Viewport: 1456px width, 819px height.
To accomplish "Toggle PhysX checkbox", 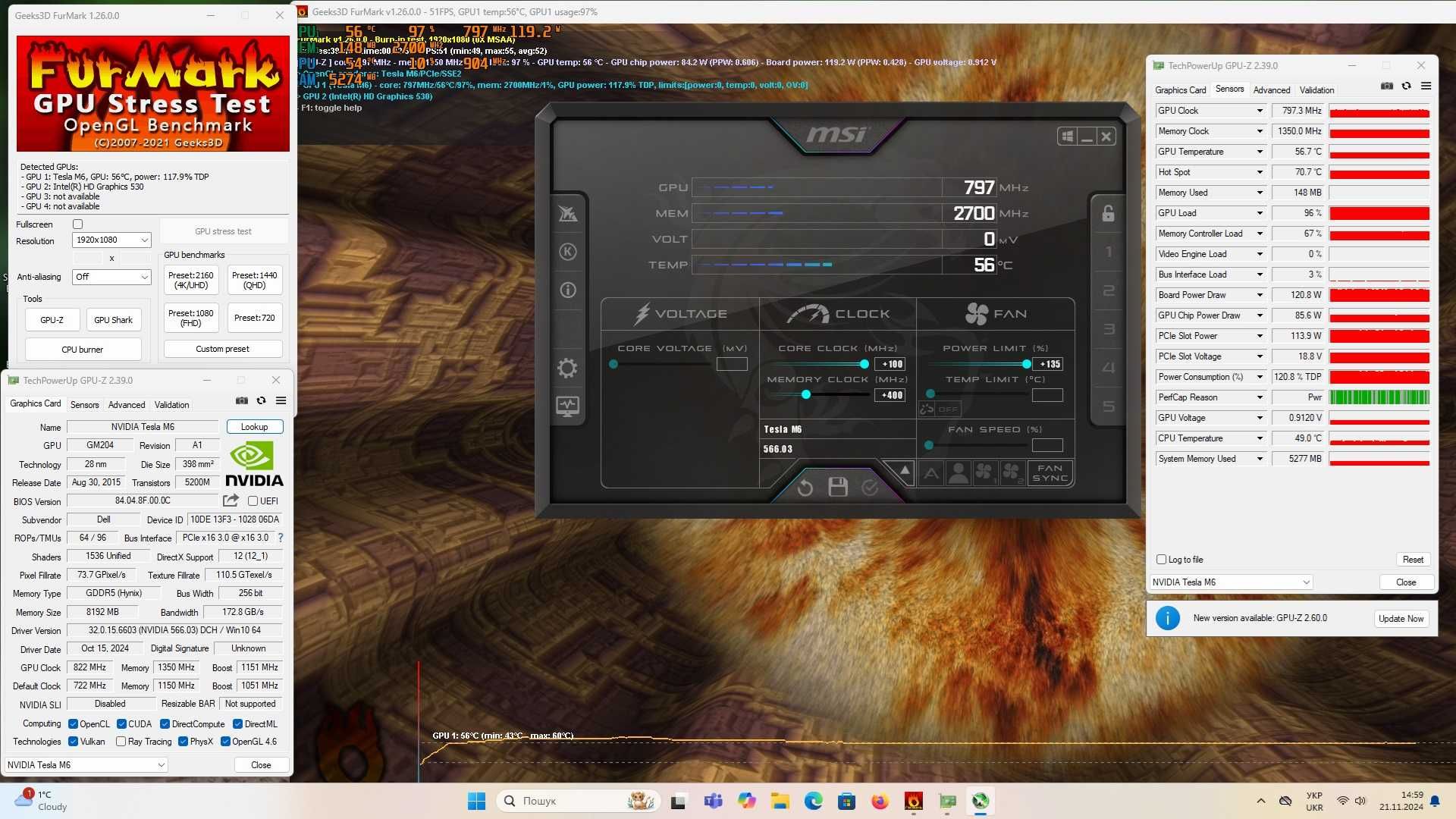I will click(x=183, y=742).
